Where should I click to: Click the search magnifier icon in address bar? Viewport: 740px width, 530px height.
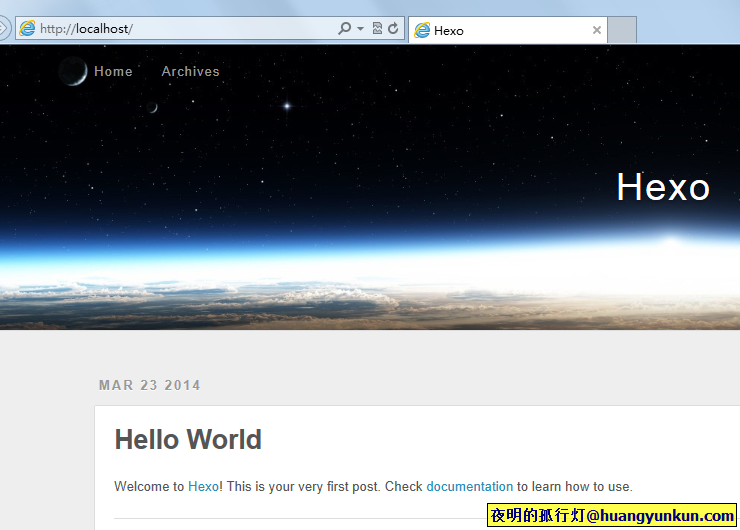pyautogui.click(x=345, y=29)
